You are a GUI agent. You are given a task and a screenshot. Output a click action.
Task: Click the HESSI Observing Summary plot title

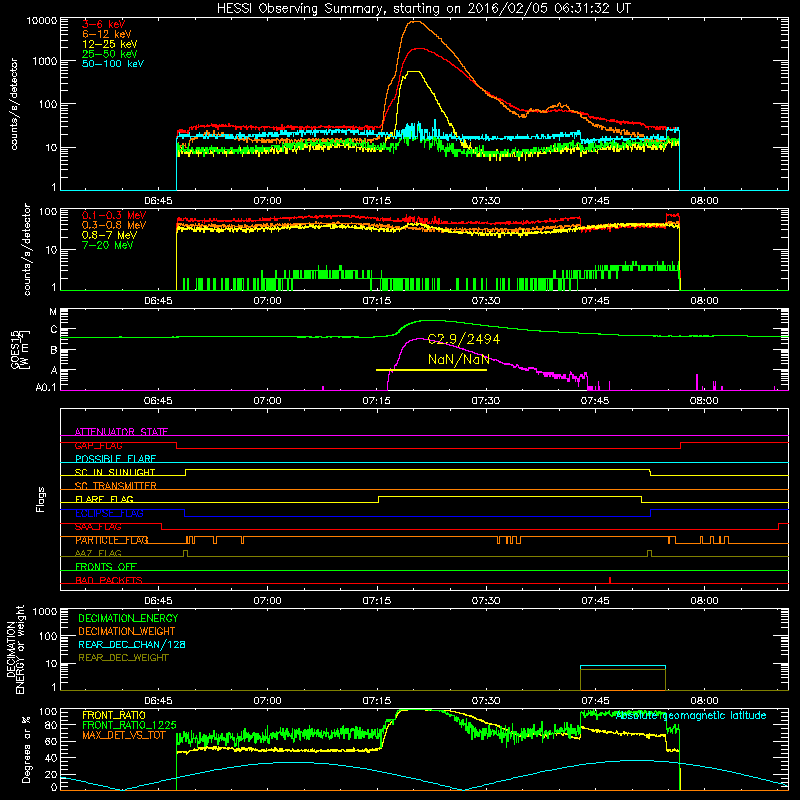pos(423,9)
